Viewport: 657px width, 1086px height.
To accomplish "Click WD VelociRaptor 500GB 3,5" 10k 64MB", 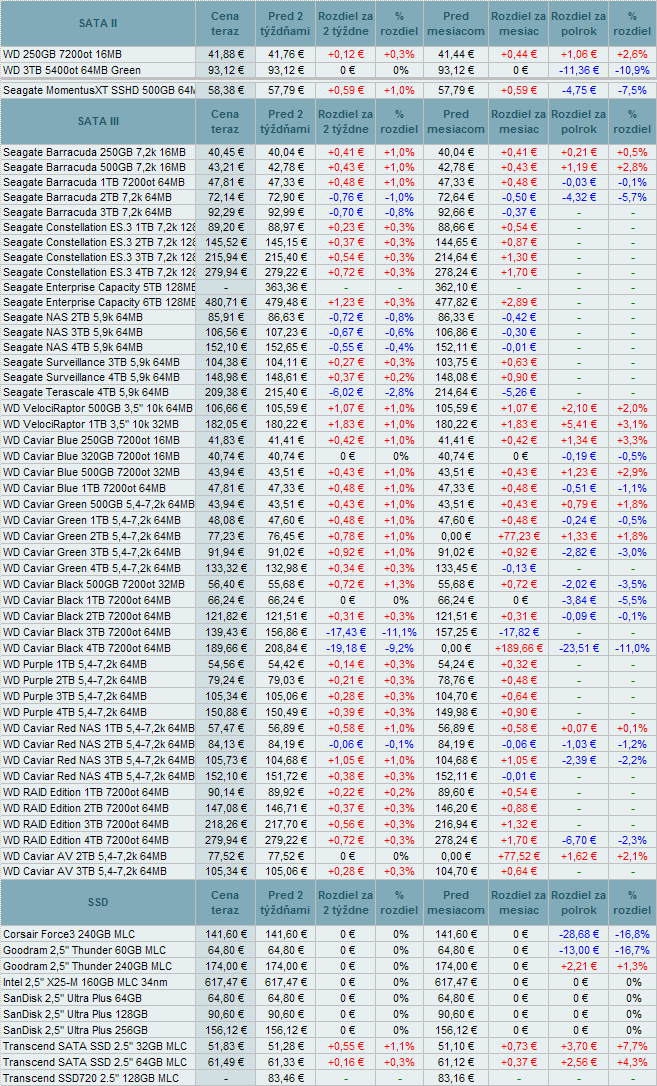I will [98, 409].
